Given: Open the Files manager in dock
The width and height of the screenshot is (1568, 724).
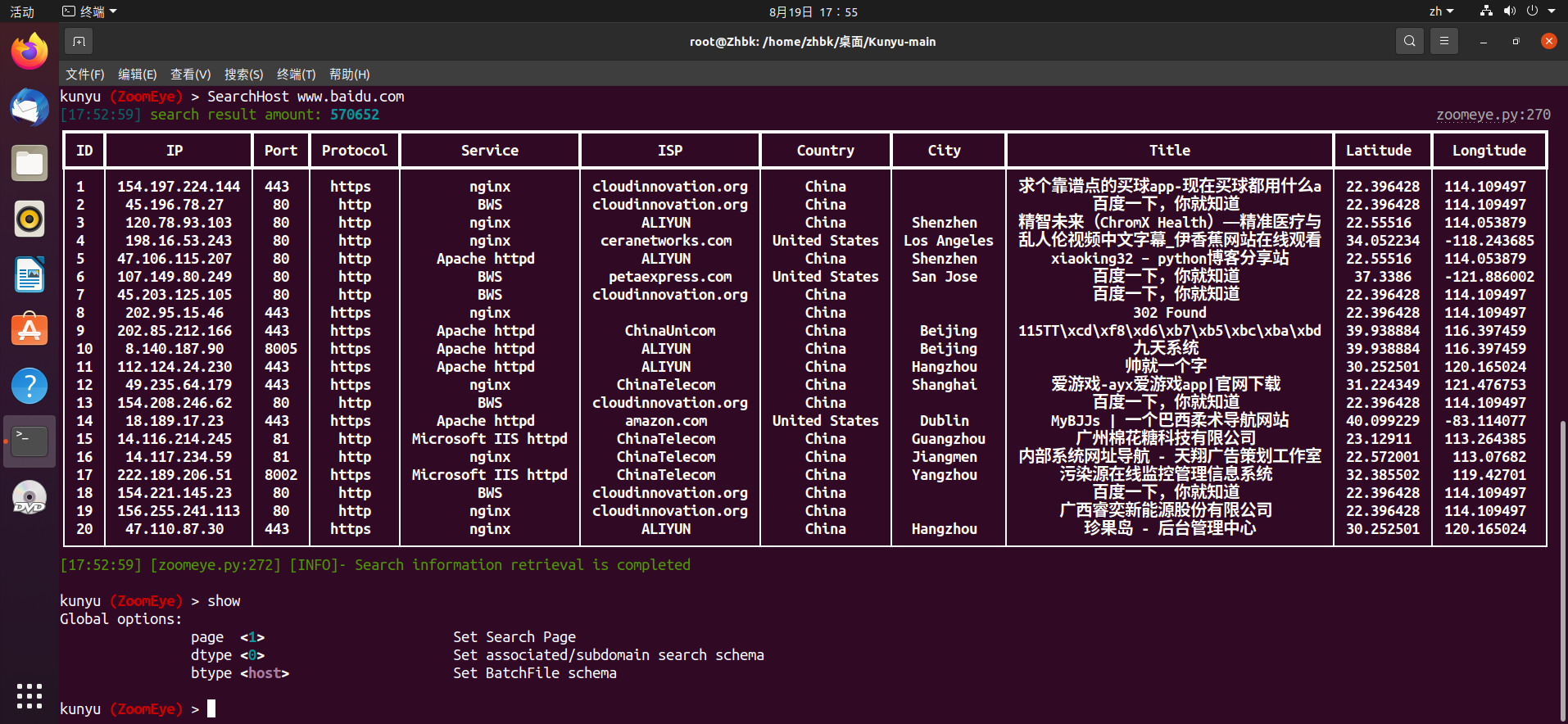Looking at the screenshot, I should (29, 163).
